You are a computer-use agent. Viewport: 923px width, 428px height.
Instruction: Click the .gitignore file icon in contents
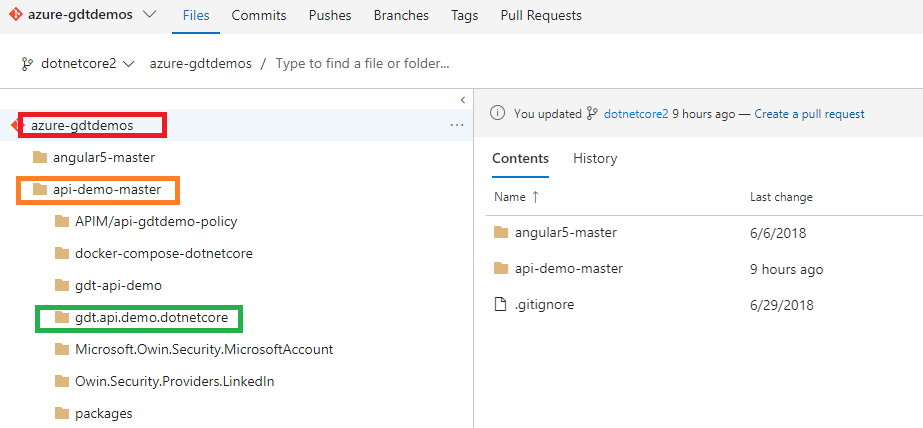500,304
